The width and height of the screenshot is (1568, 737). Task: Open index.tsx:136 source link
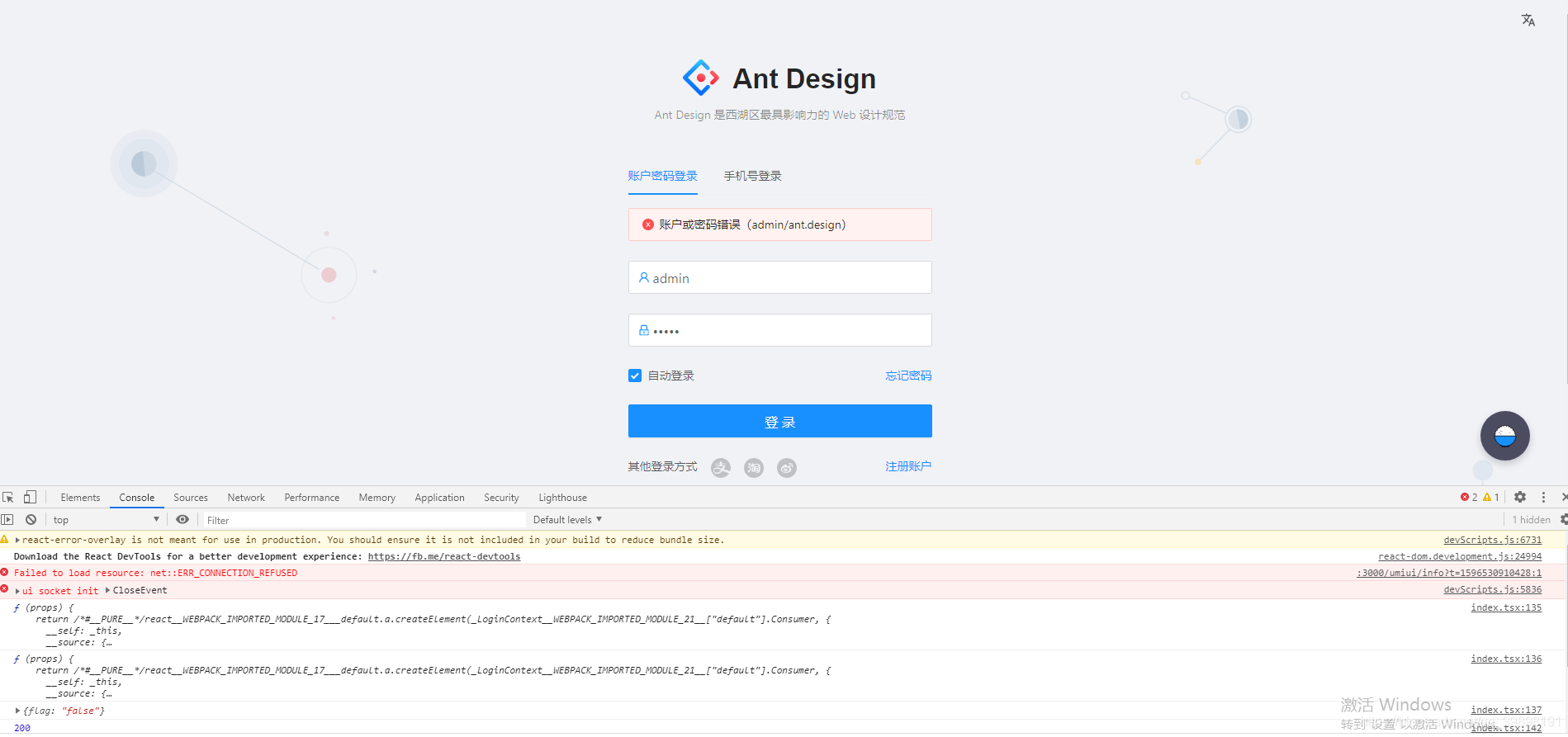click(1506, 659)
